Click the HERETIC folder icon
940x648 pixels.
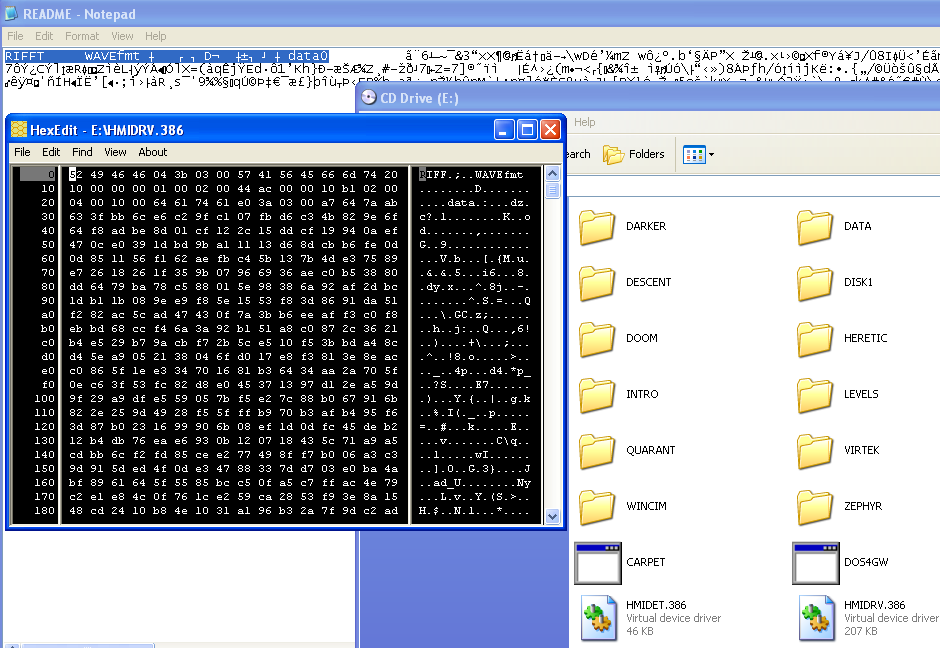tap(815, 339)
